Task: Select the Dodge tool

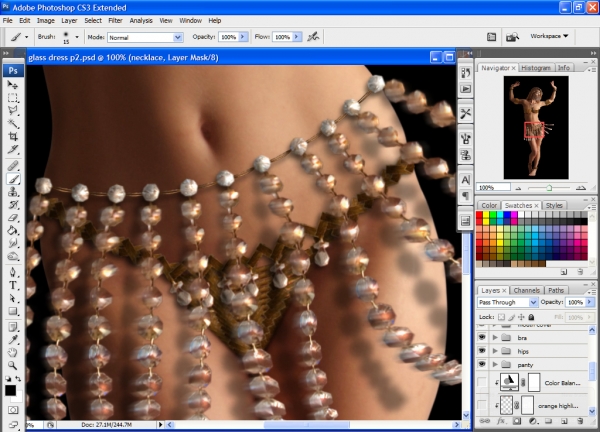Action: click(x=13, y=256)
